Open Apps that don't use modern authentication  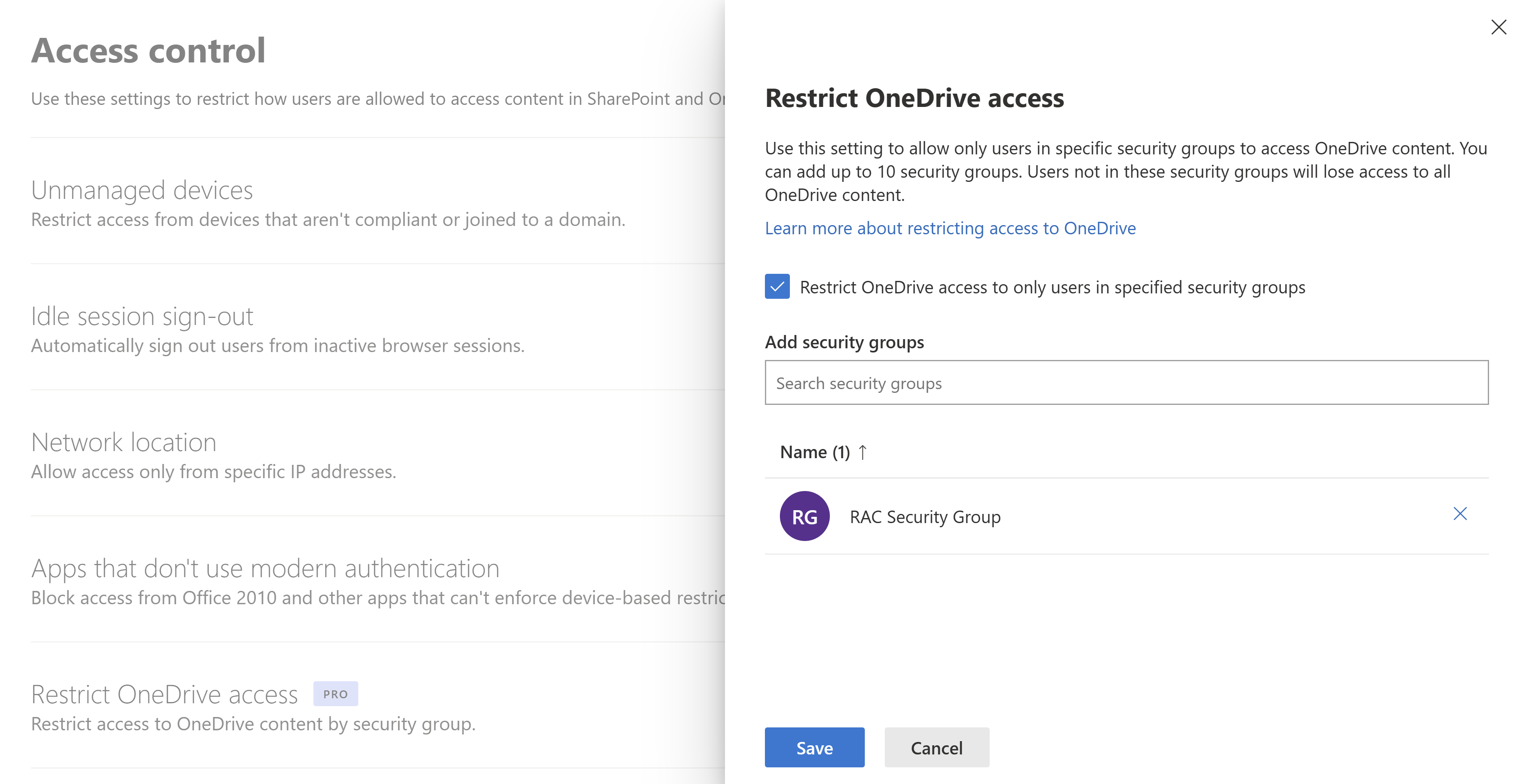[265, 568]
